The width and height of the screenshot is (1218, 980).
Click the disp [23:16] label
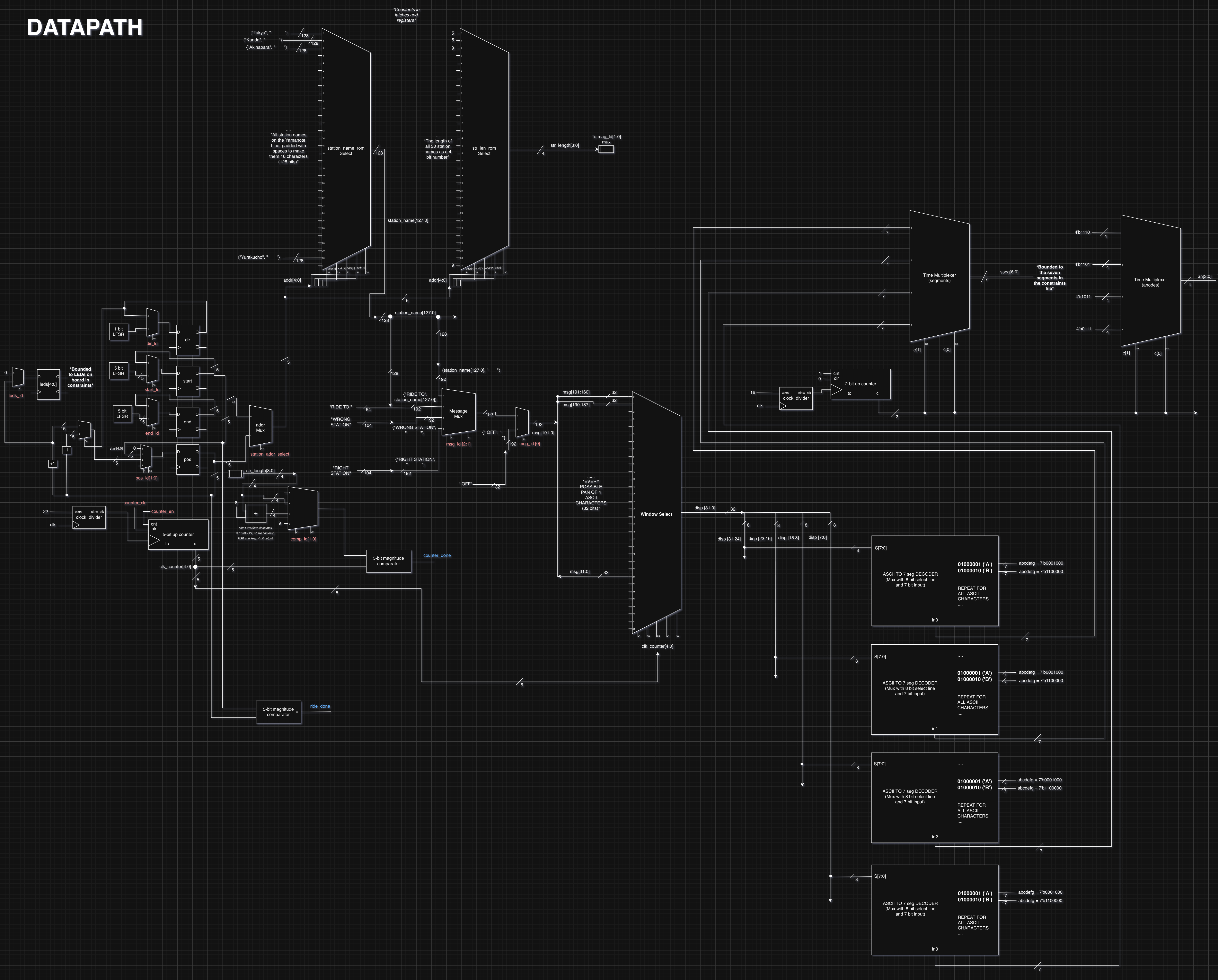click(760, 538)
